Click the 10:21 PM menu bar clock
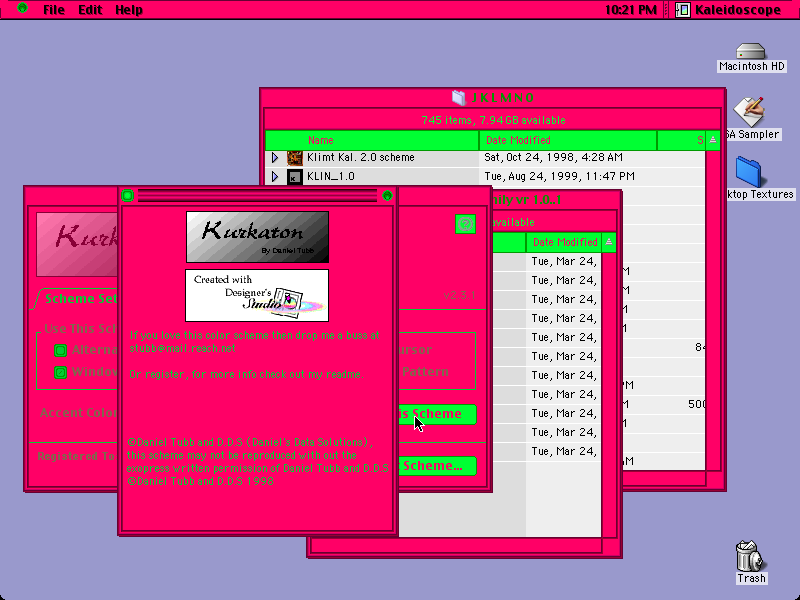The width and height of the screenshot is (800, 600). [x=631, y=10]
